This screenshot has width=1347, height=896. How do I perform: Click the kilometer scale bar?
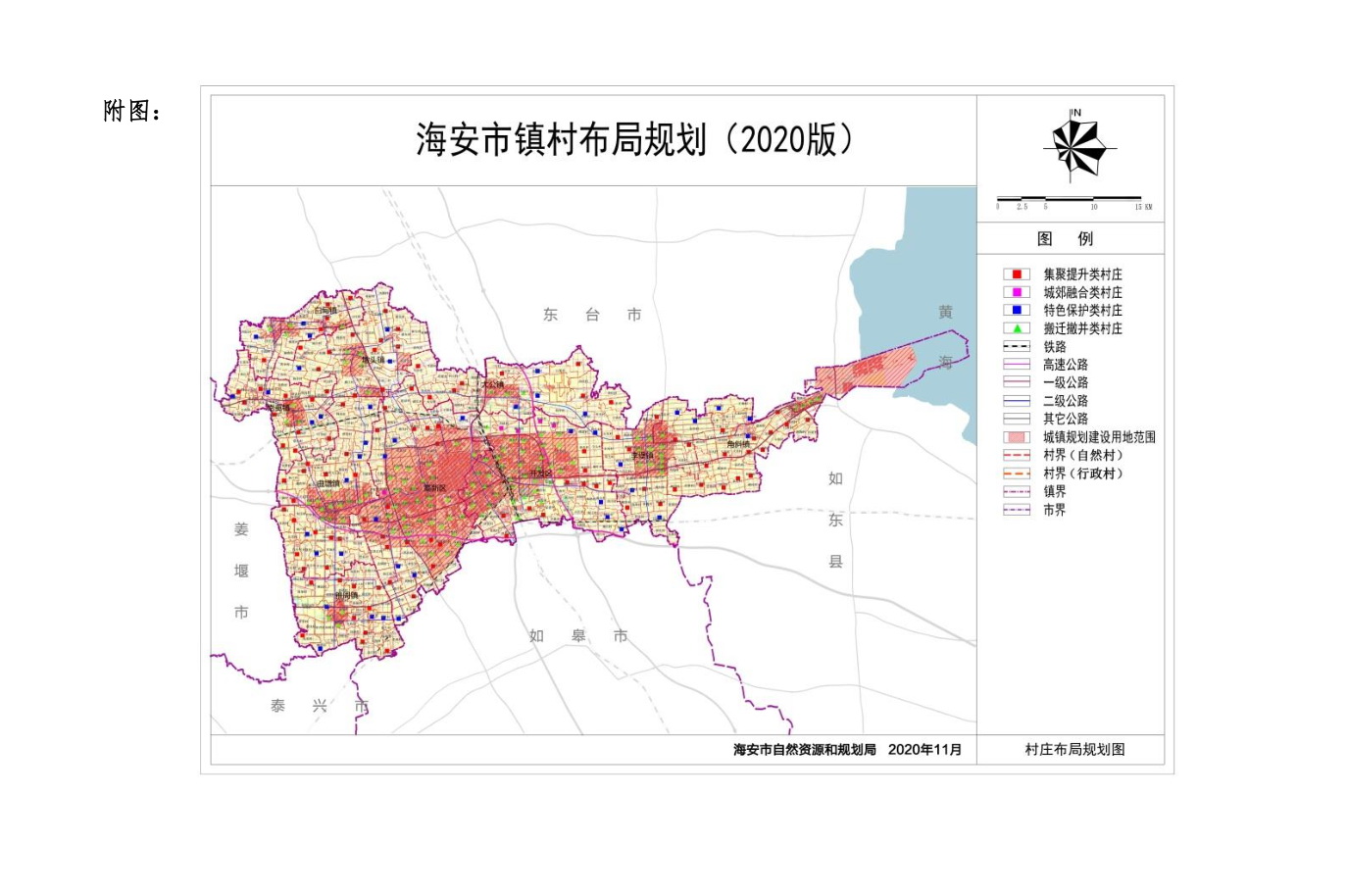click(x=1069, y=199)
